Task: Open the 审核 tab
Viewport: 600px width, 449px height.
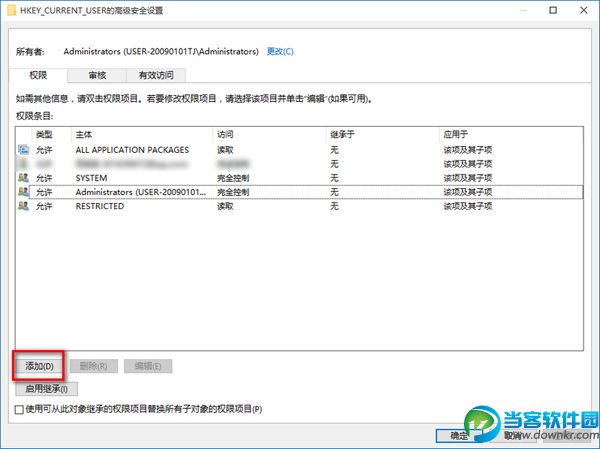Action: (97, 75)
